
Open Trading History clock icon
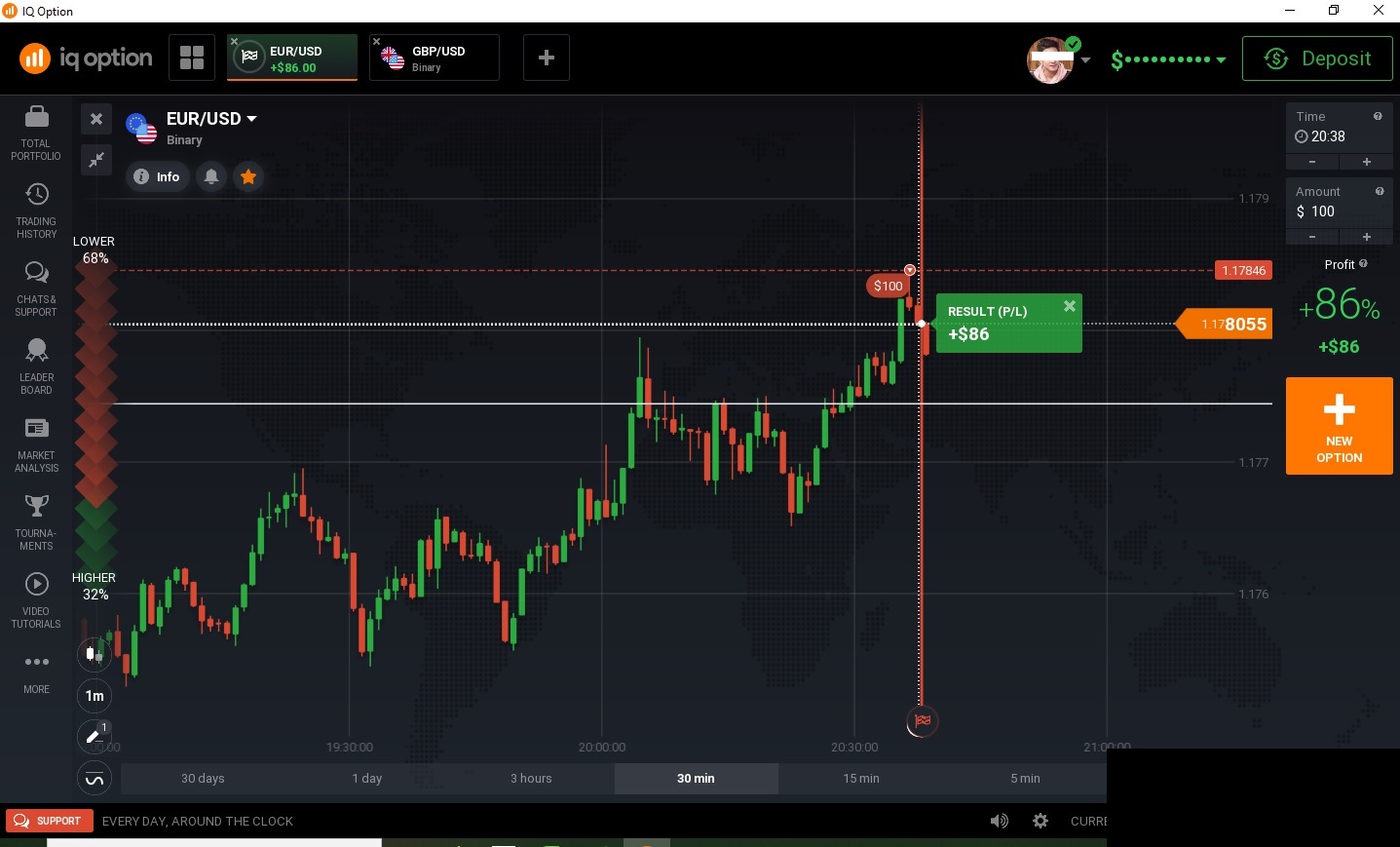point(36,194)
